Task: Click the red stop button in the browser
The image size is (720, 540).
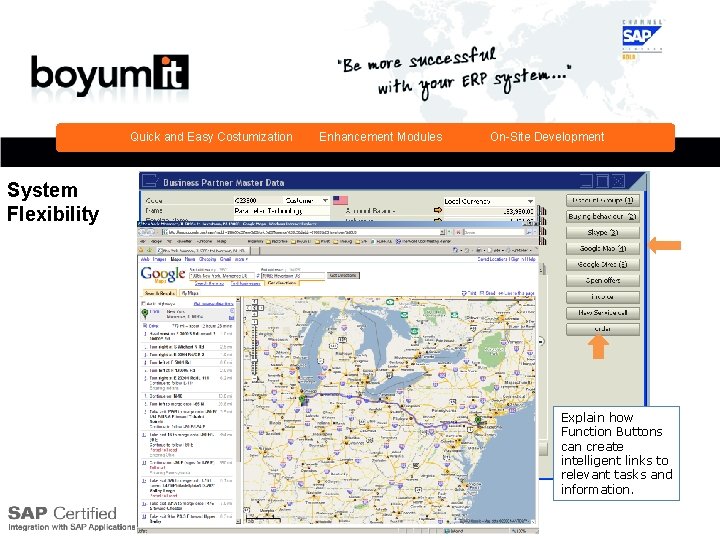Action: pyautogui.click(x=457, y=232)
